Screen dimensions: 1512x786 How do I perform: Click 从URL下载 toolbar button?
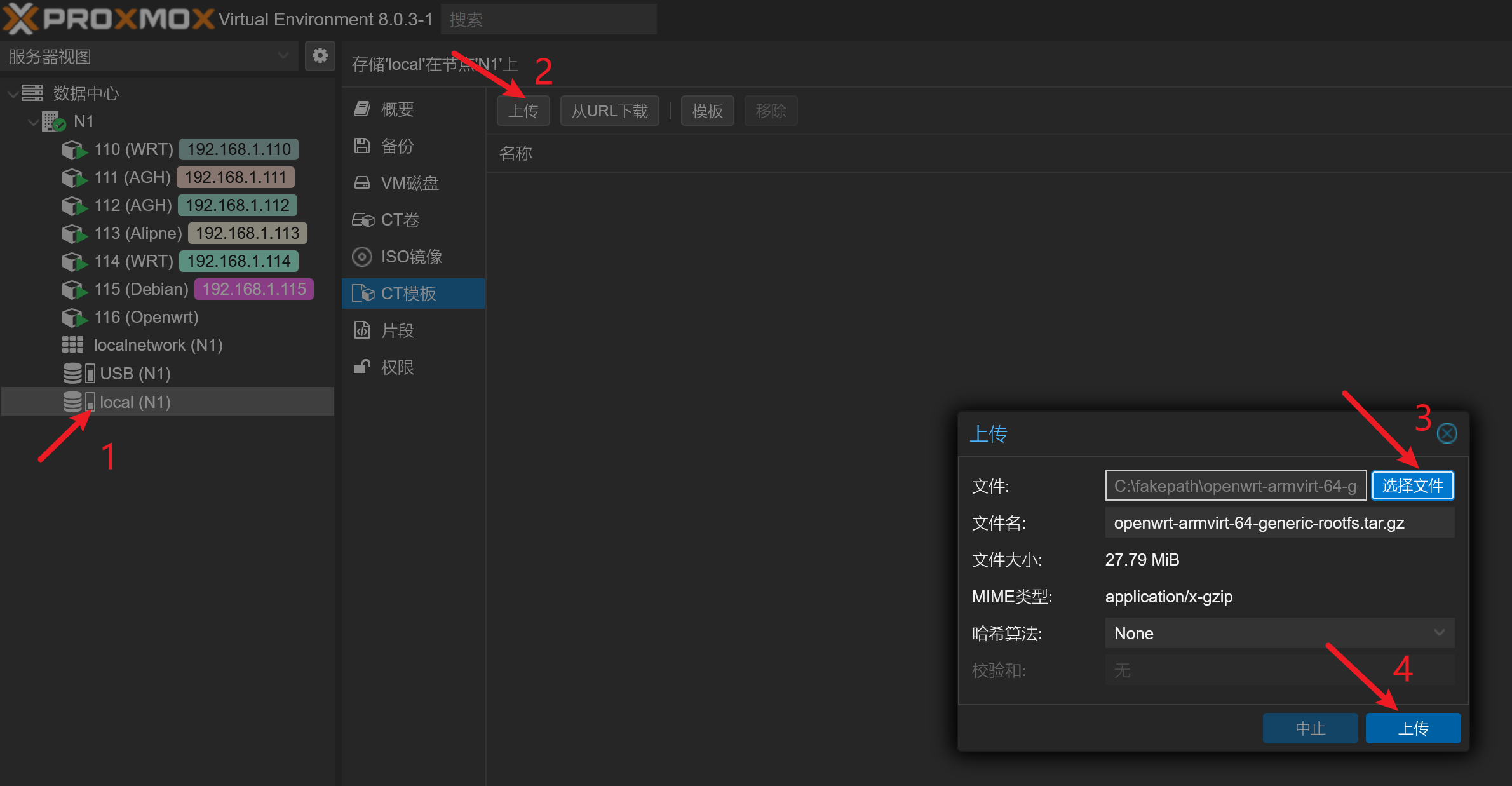tap(609, 111)
